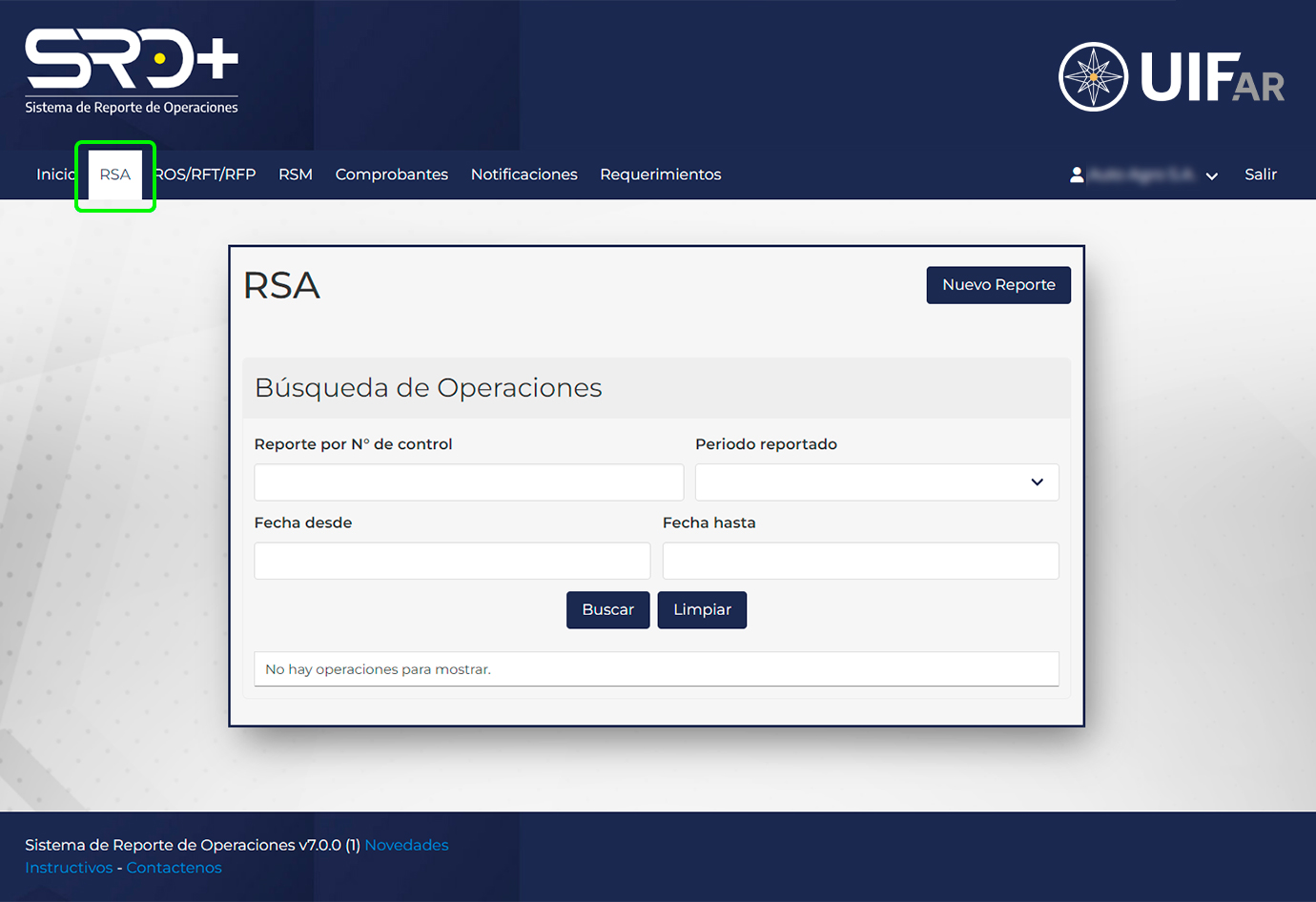Screen dimensions: 1316x902
Task: Select the RSA tab in navigation
Action: 115,174
